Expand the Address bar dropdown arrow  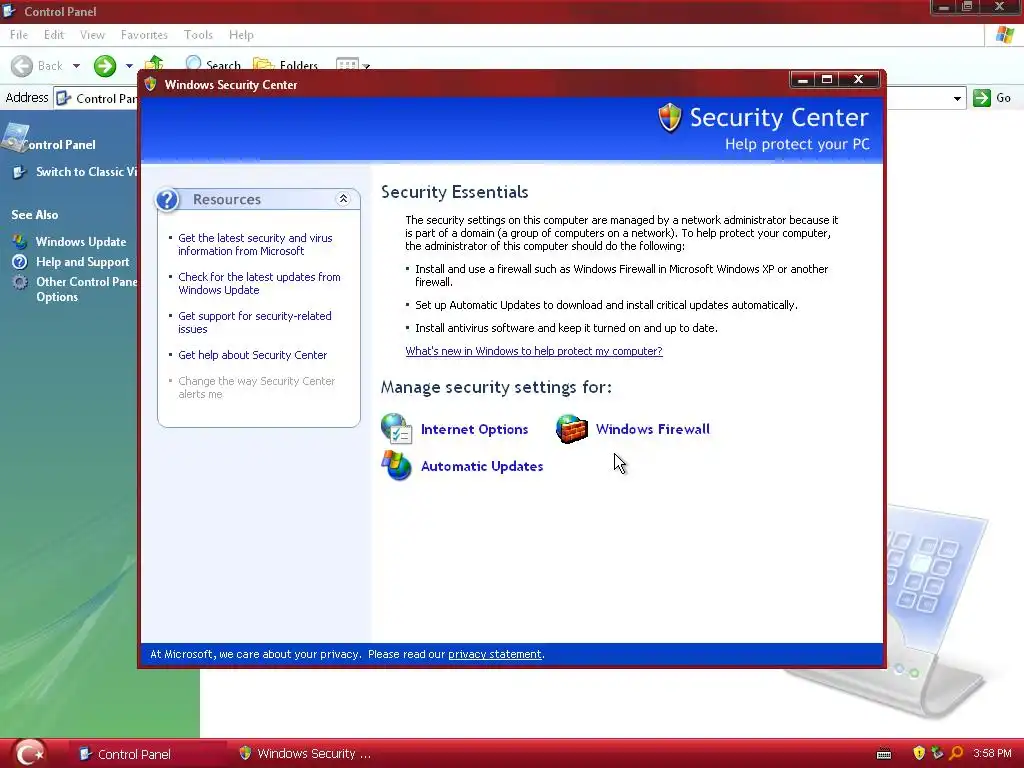click(957, 99)
